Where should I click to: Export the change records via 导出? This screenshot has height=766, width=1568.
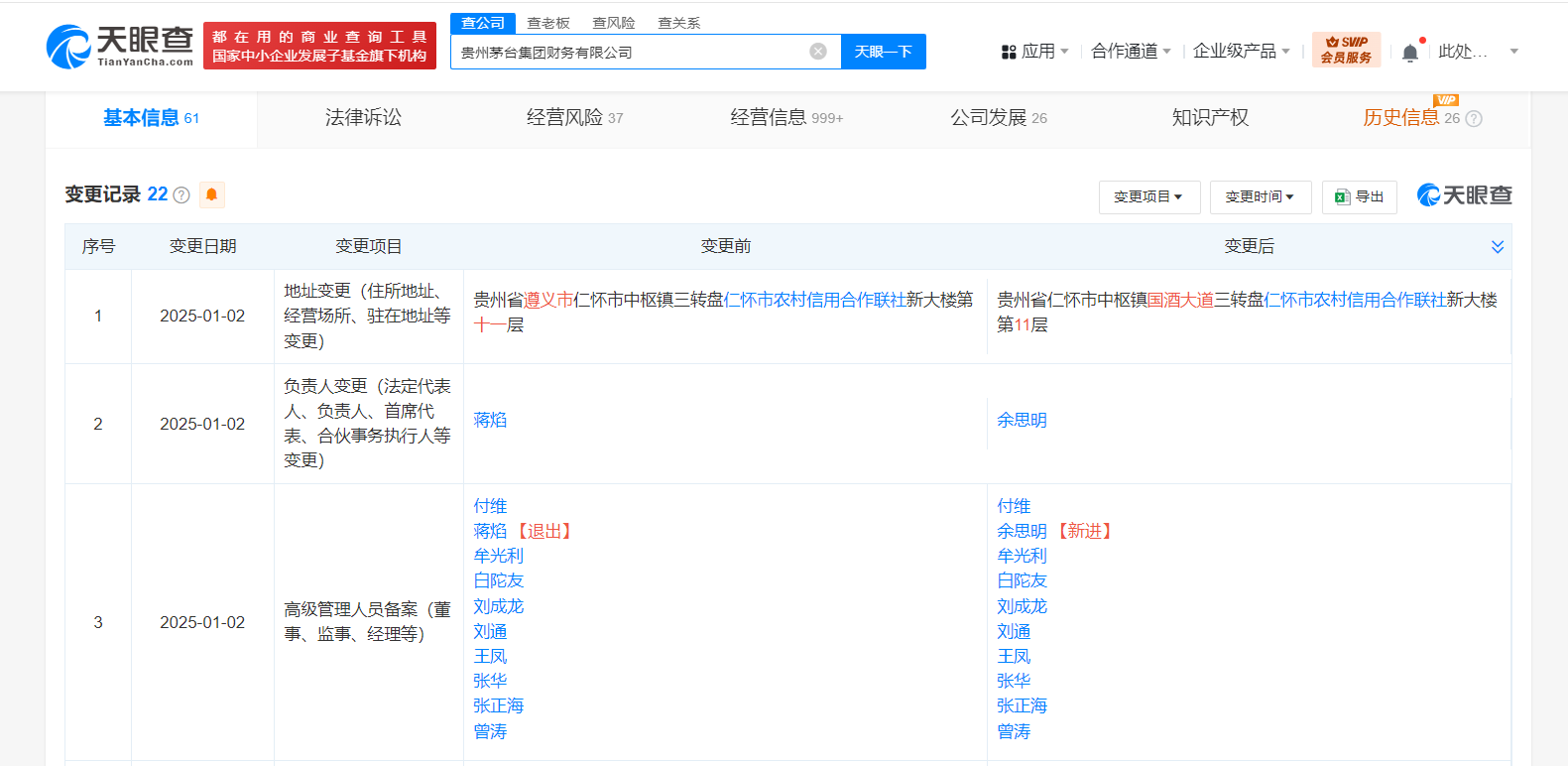1360,197
